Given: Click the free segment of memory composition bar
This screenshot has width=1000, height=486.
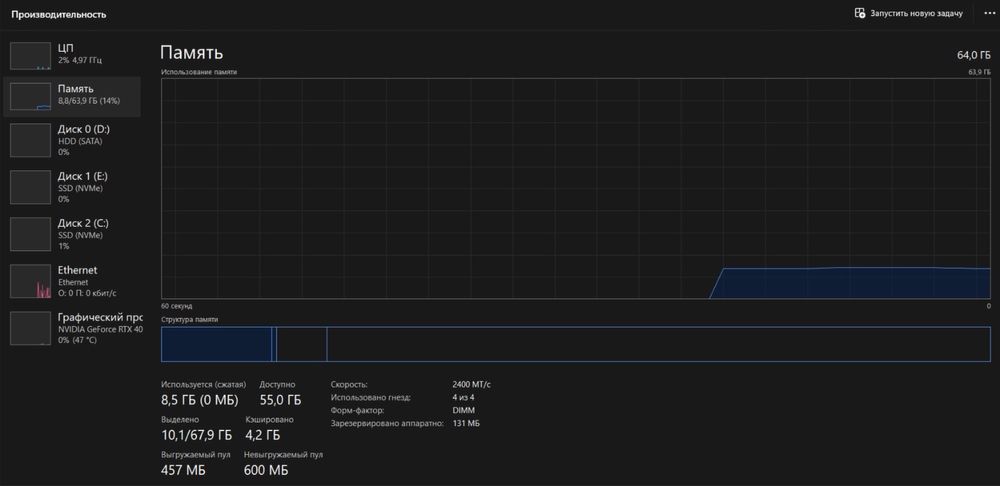Looking at the screenshot, I should coord(659,344).
